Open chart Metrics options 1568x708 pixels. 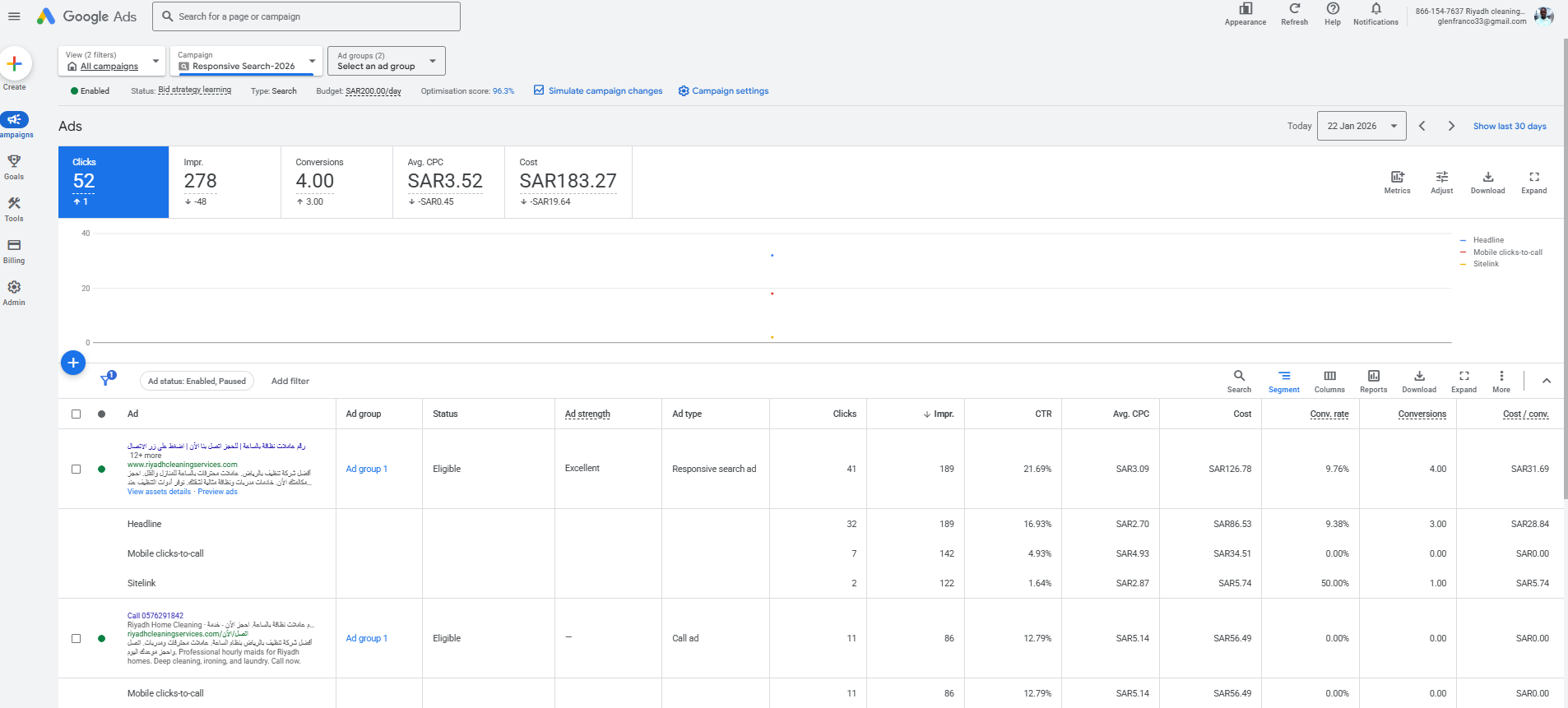1397,182
